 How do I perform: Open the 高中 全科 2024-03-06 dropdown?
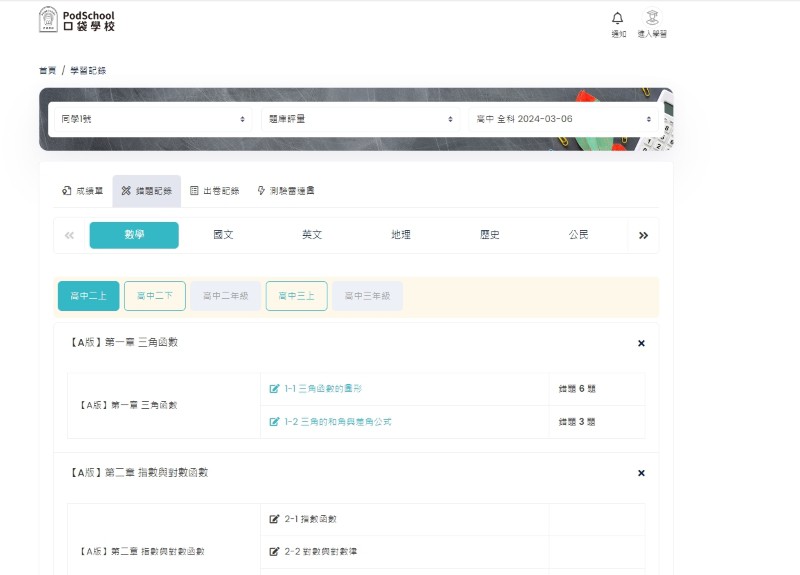point(565,119)
